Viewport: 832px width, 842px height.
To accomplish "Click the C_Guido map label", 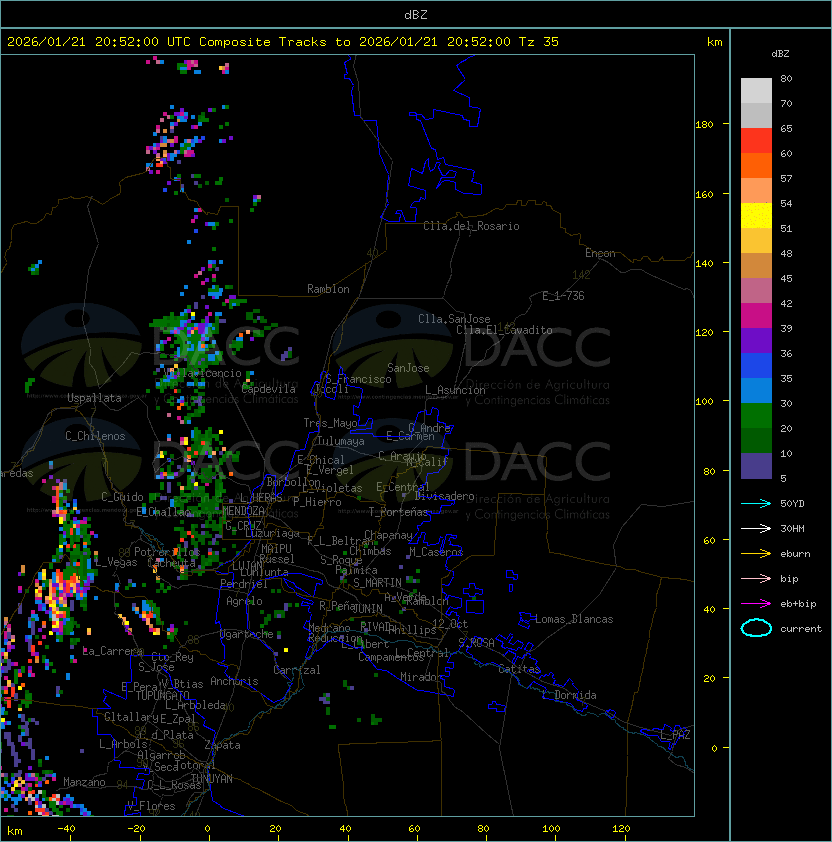I will click(122, 497).
